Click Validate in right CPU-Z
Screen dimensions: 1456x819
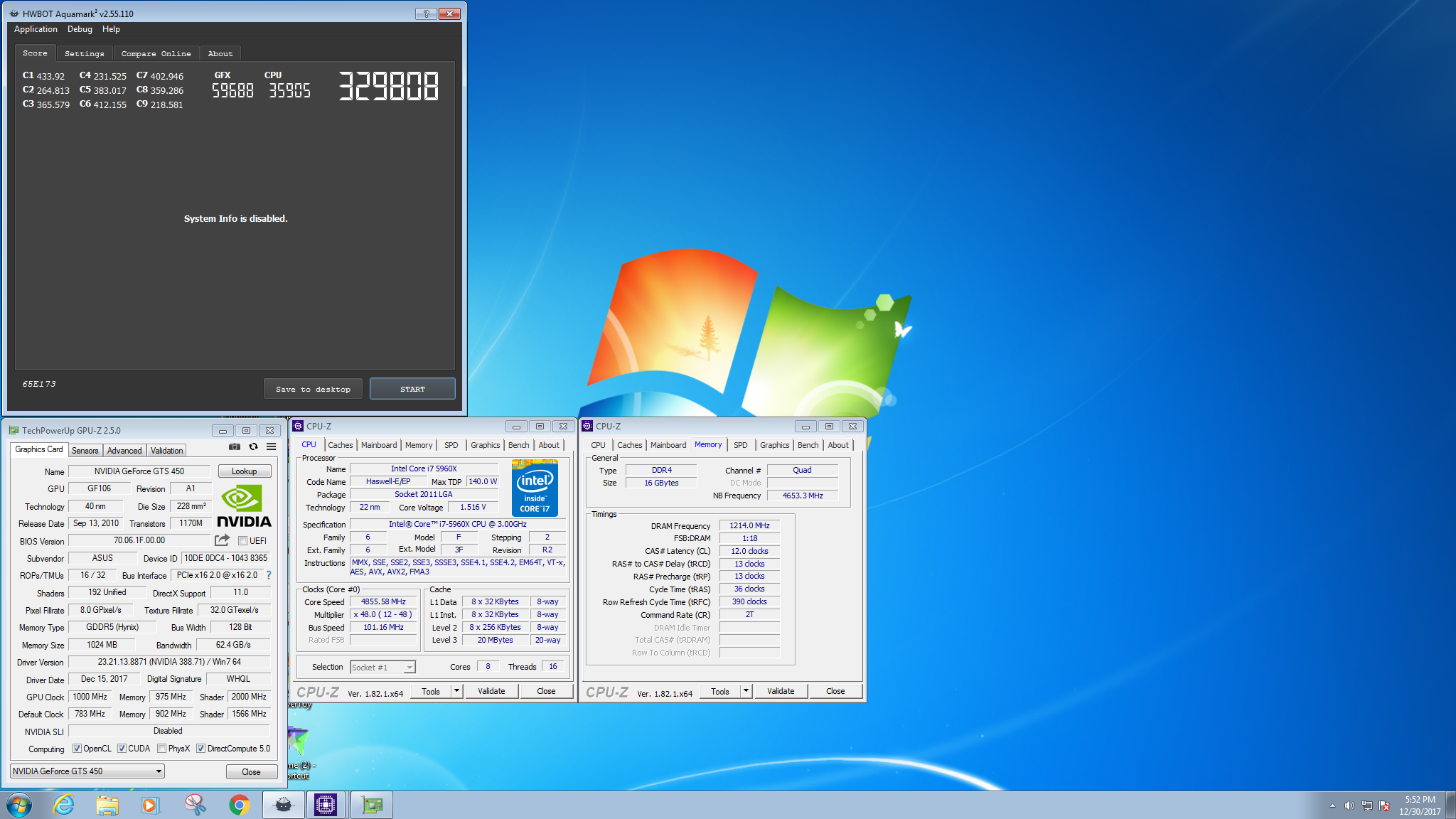(781, 691)
